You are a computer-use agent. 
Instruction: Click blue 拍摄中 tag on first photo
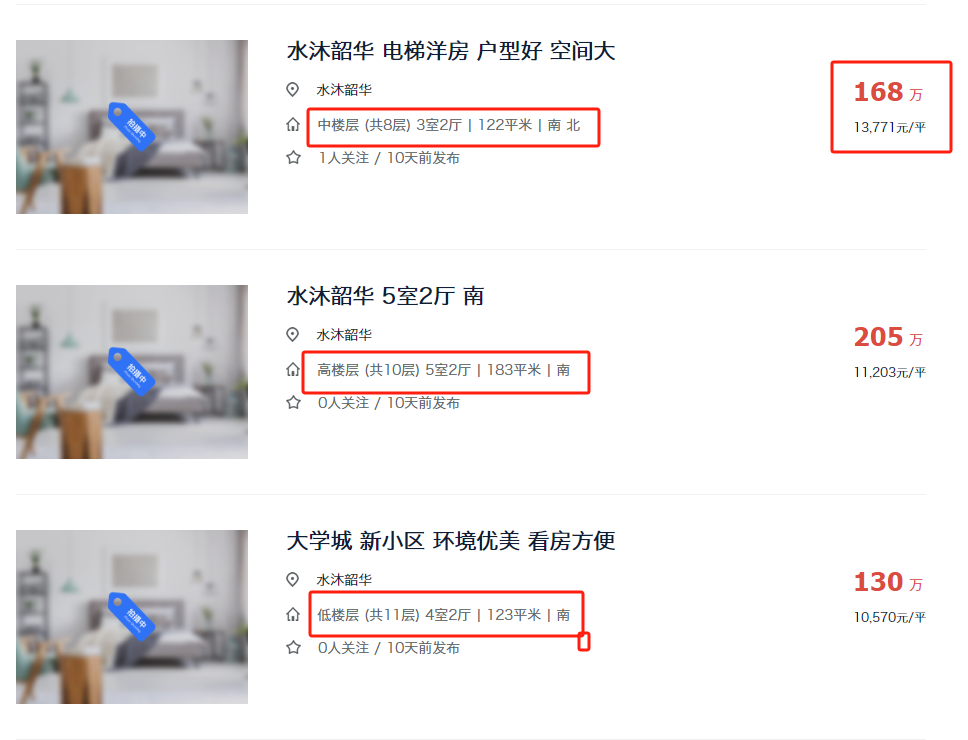click(x=131, y=127)
